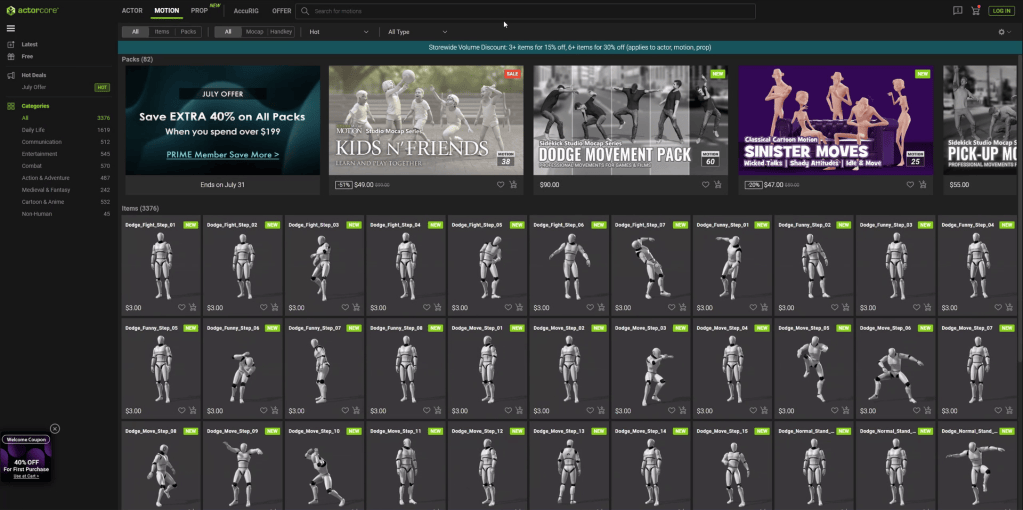Click PRIME Member Save More link

pos(222,155)
